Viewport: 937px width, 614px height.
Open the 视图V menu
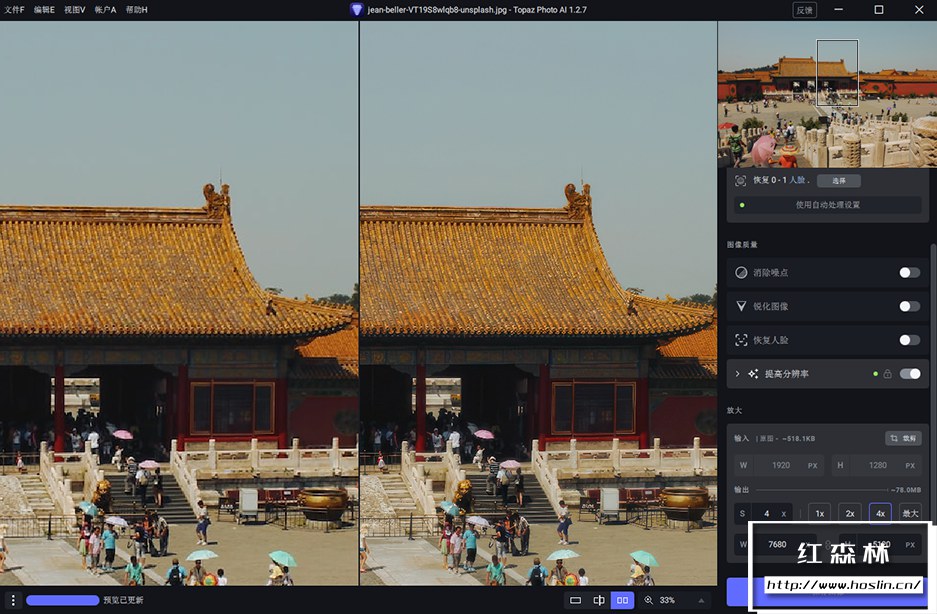75,10
